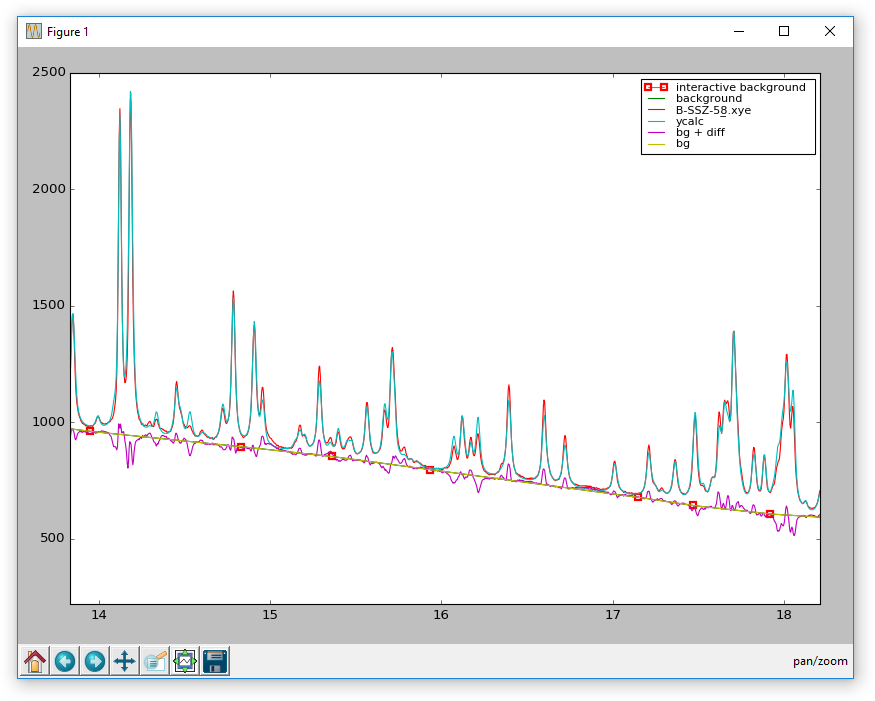This screenshot has width=875, height=701.
Task: Select the zoom-to-rectangle tool
Action: point(154,661)
